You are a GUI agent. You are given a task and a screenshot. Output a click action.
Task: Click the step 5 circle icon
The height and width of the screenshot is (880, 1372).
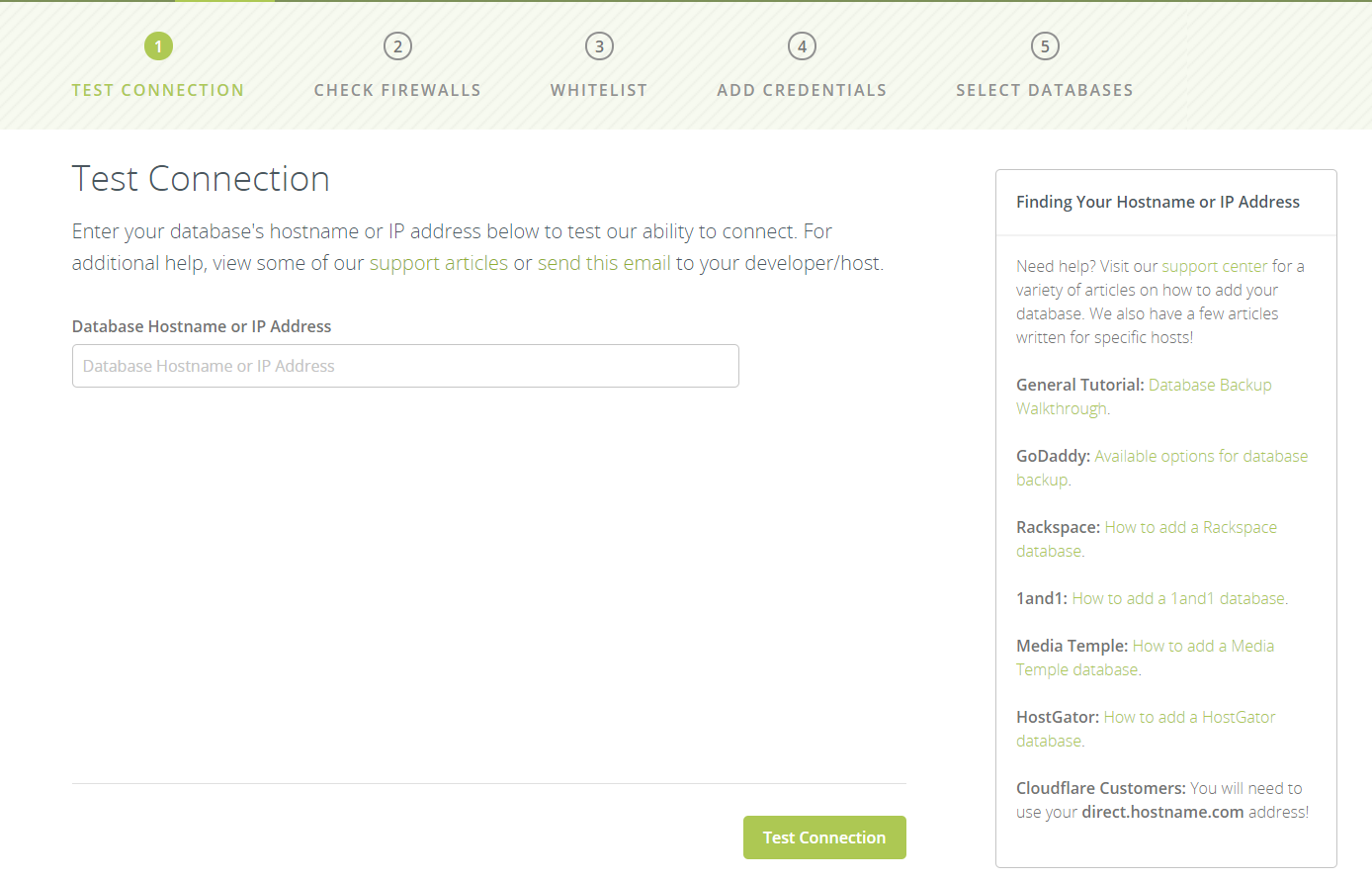point(1045,46)
